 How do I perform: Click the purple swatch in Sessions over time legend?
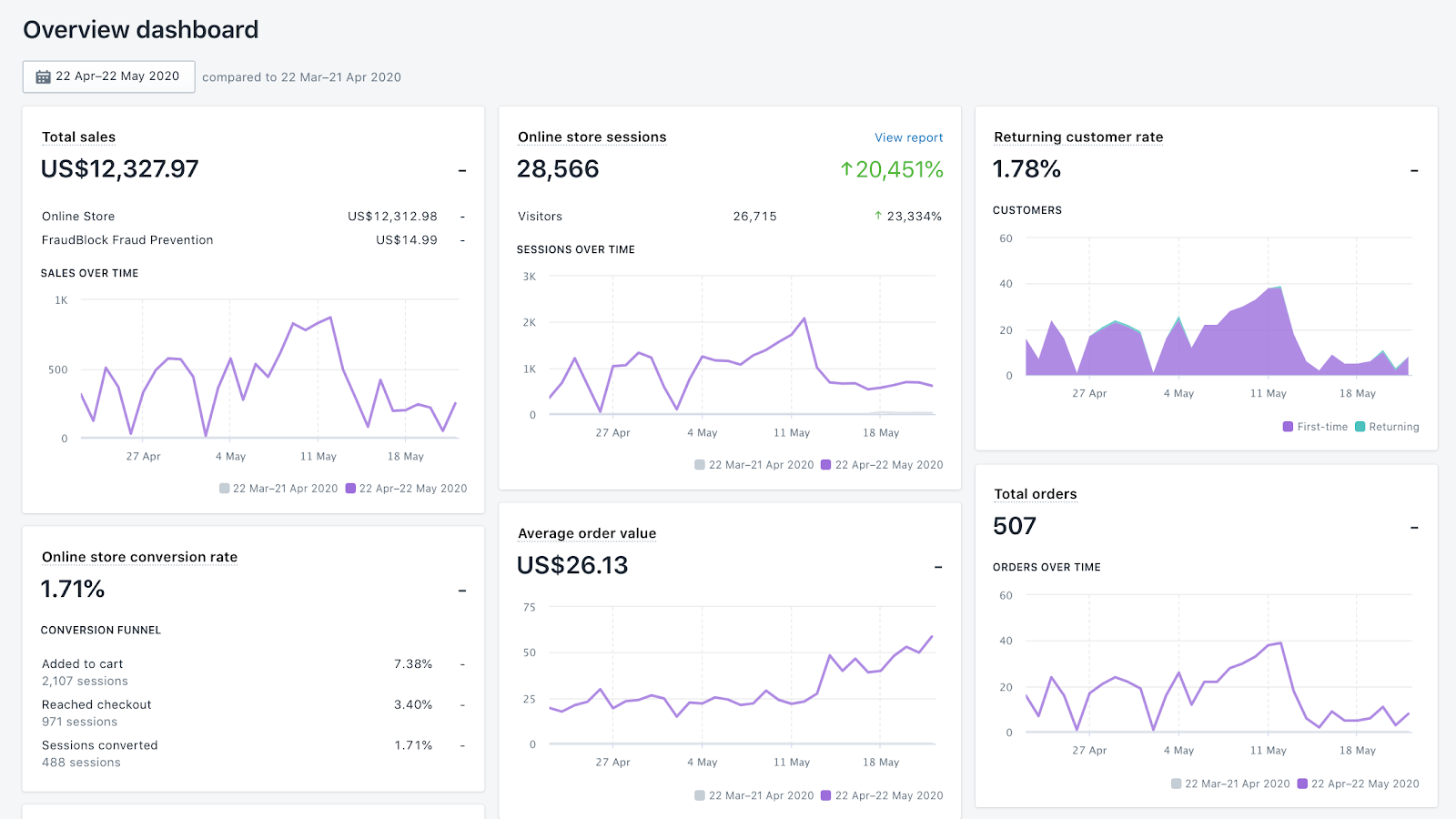(825, 465)
